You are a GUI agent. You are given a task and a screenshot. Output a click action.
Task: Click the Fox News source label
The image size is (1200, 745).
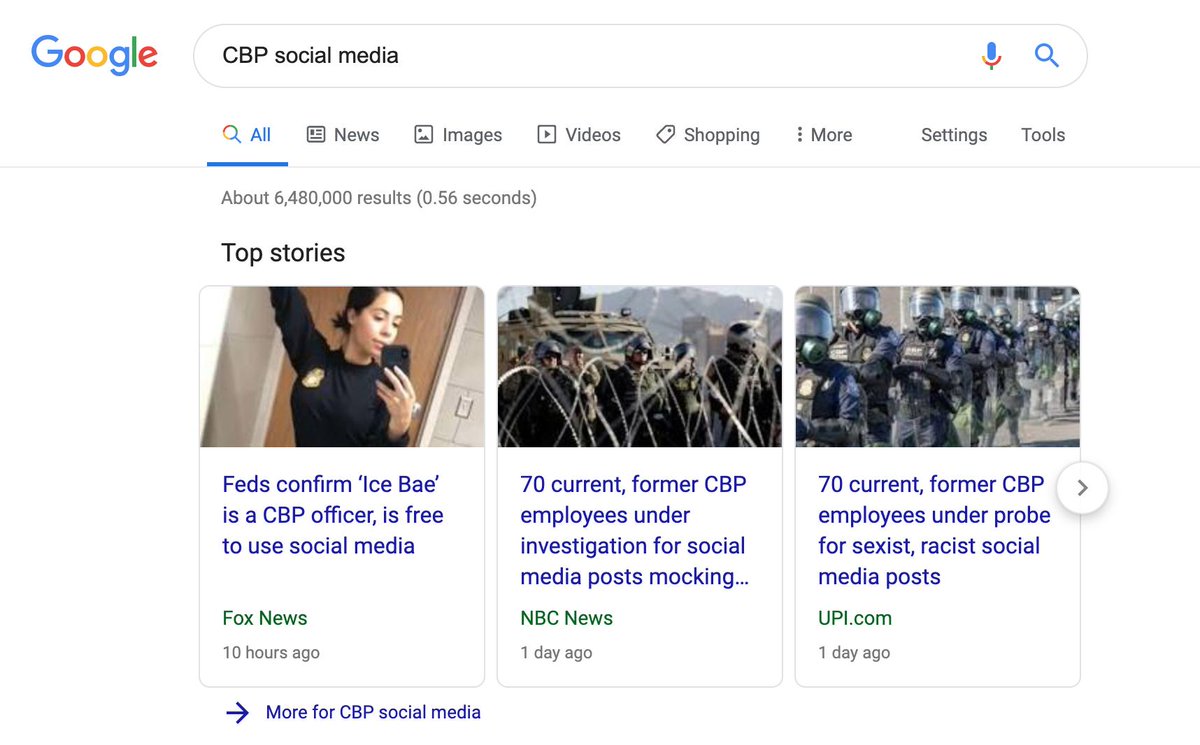point(265,618)
